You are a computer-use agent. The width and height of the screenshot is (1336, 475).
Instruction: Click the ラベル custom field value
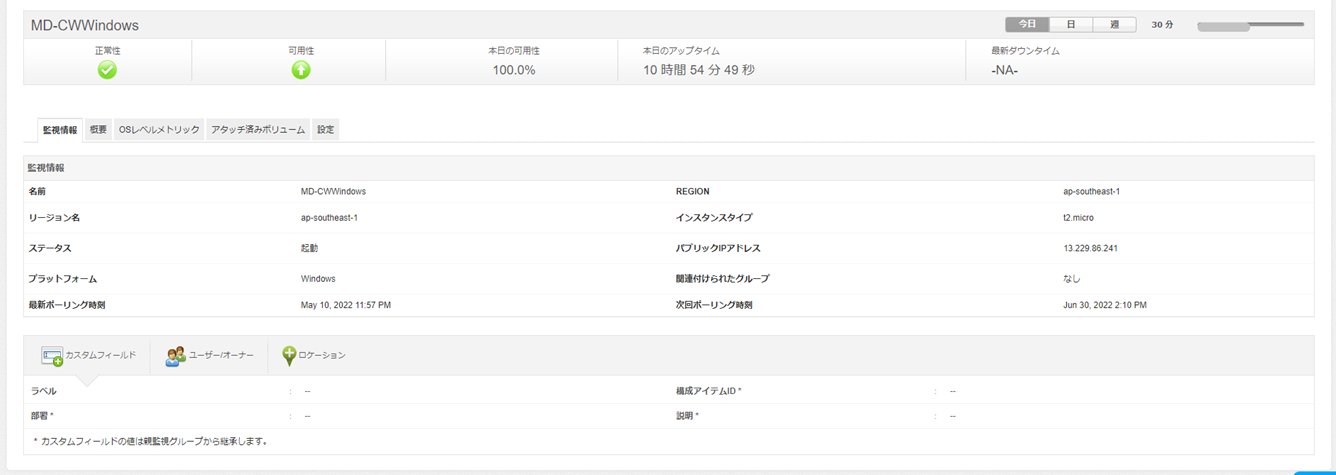[308, 391]
